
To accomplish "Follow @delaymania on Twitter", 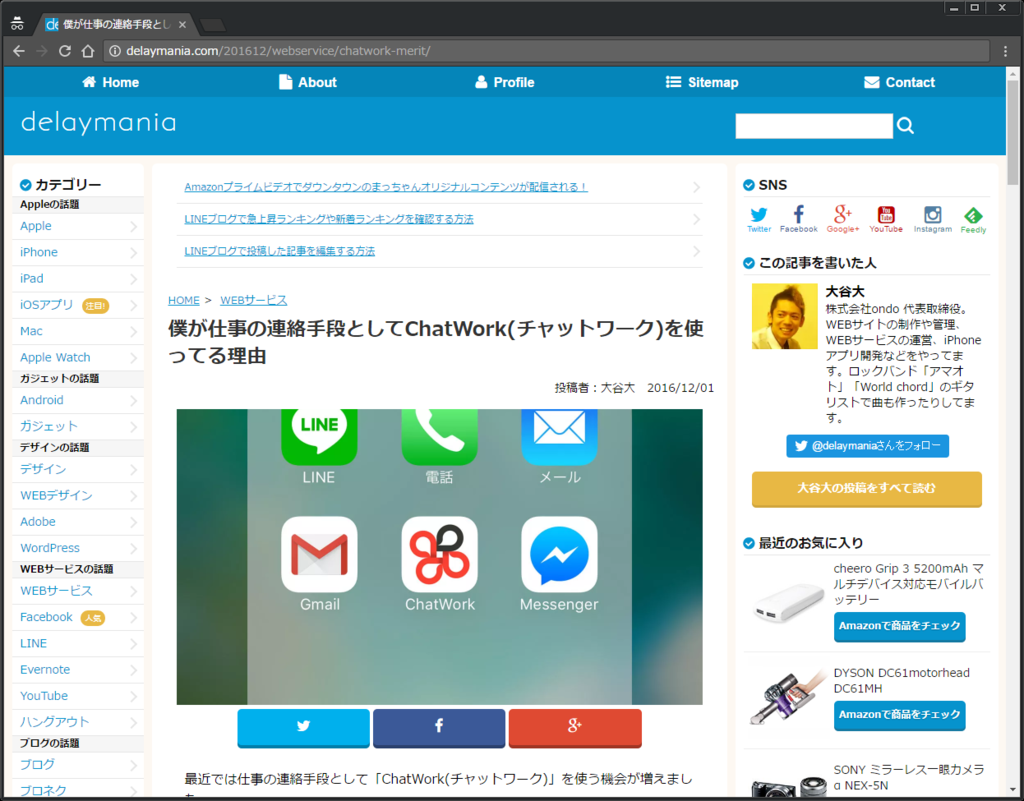I will pos(867,446).
